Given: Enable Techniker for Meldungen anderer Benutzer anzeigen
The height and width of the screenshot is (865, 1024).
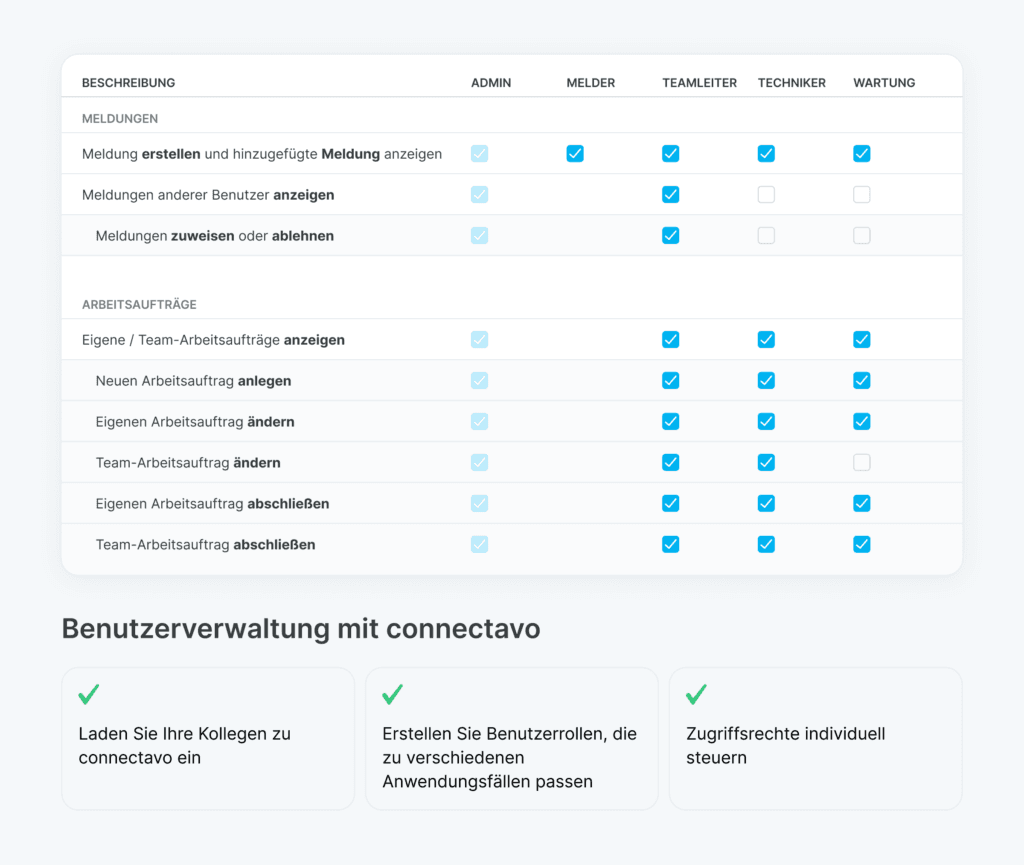Looking at the screenshot, I should (766, 195).
